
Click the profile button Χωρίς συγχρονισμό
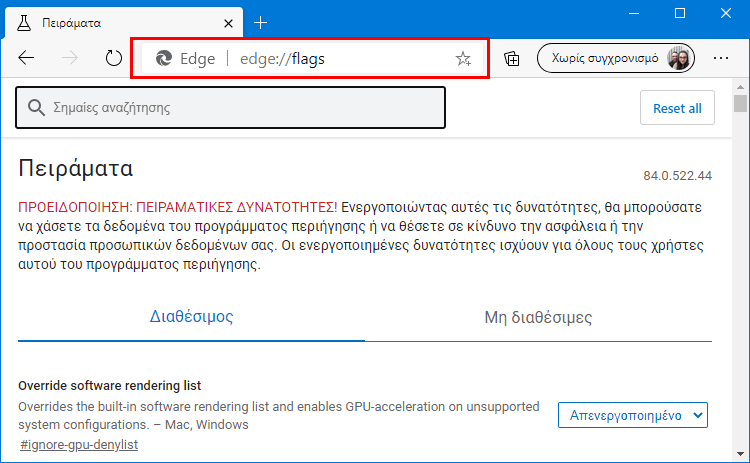[616, 58]
